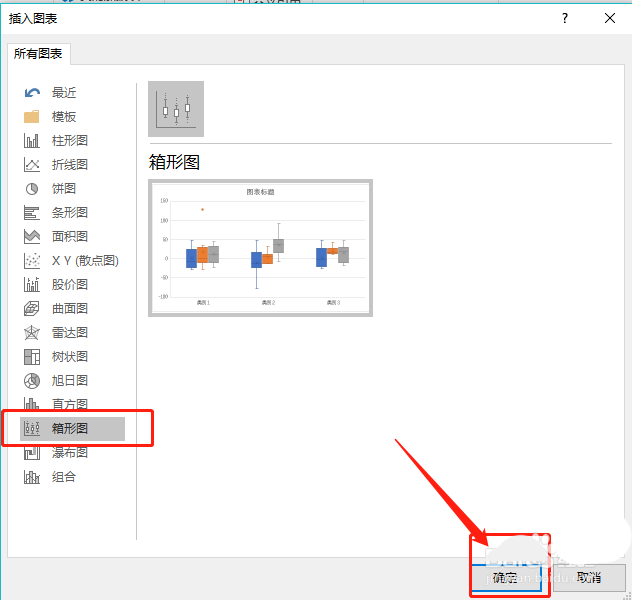Select the X Y (散点图) scatter icon
Viewport: 632px width, 600px height.
[32, 261]
